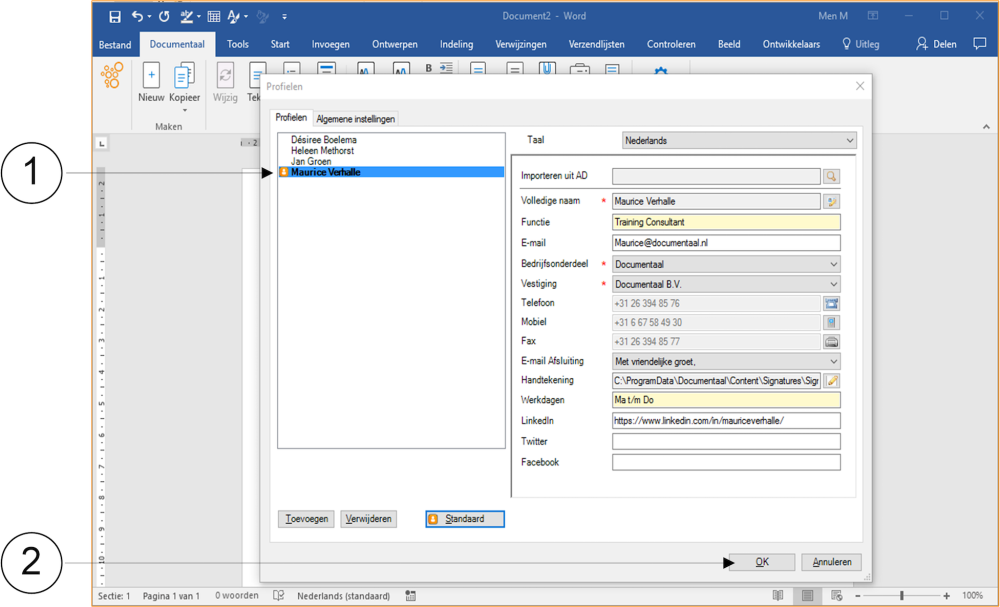The width and height of the screenshot is (1000, 607).
Task: Click the icon beside Mobiel field
Action: click(x=831, y=323)
